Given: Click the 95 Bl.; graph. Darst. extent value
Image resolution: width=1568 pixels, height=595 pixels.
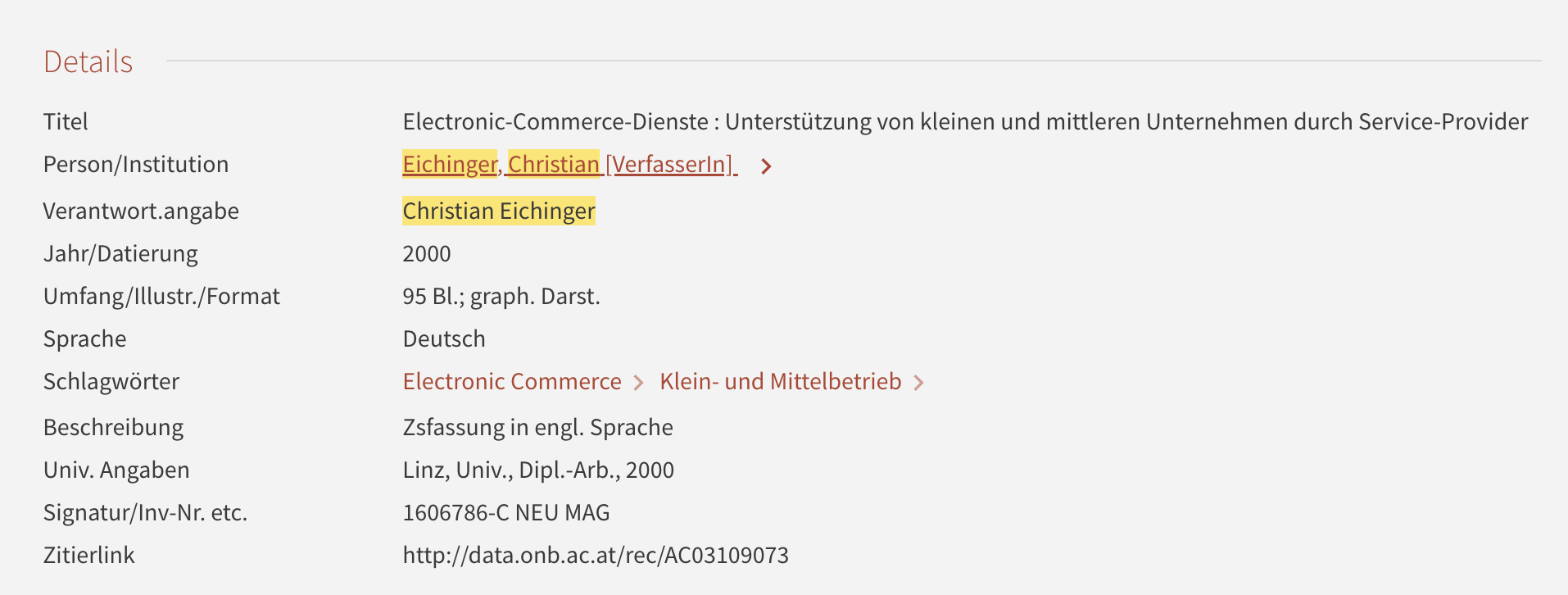Looking at the screenshot, I should pyautogui.click(x=501, y=296).
